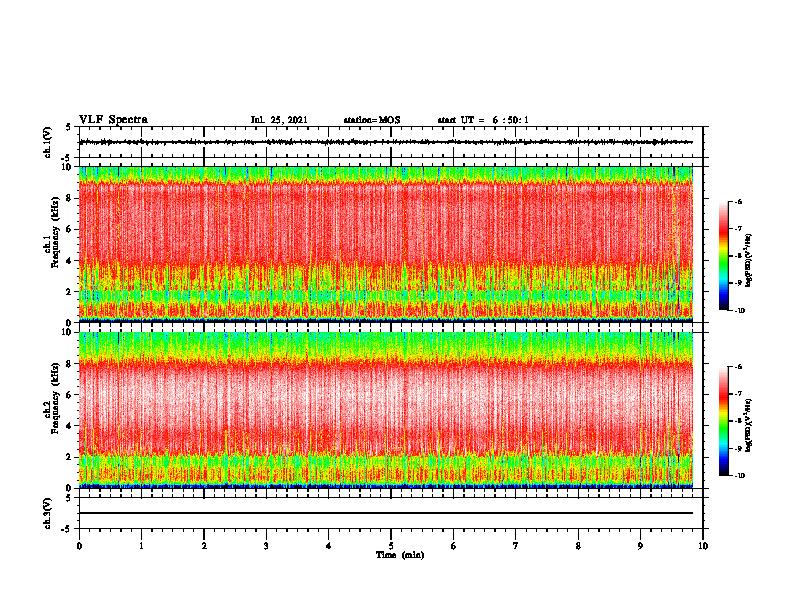Click the "ch.1(V)" waveform axis label

(x=48, y=142)
